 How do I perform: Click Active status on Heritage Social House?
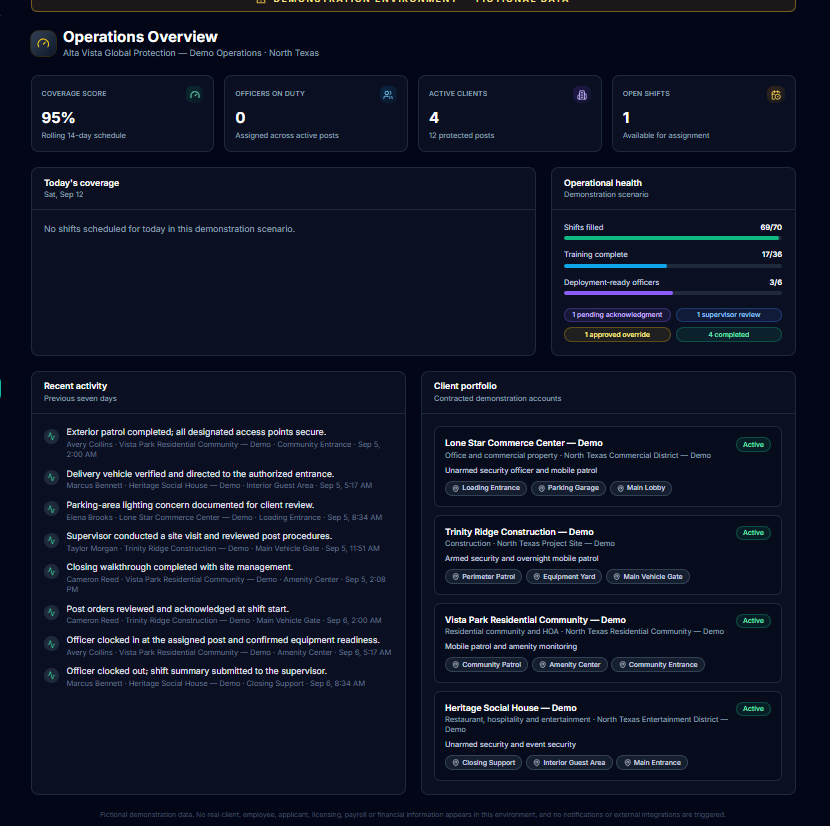(x=753, y=708)
